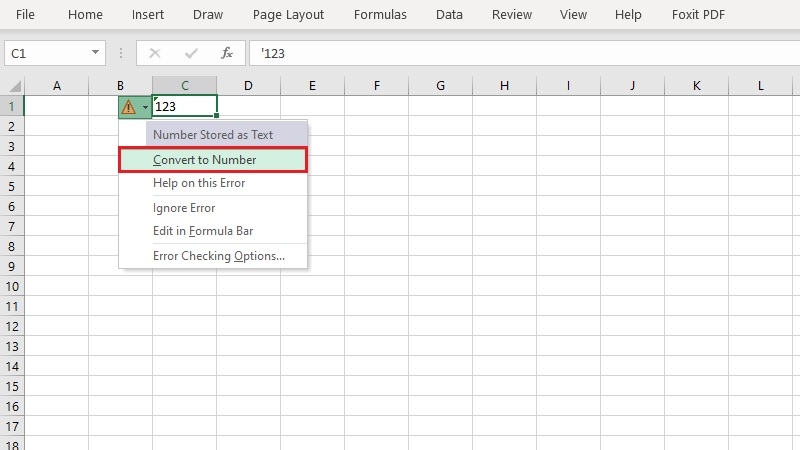Click the formula bar options dots handle
This screenshot has height=450, width=800.
point(121,53)
